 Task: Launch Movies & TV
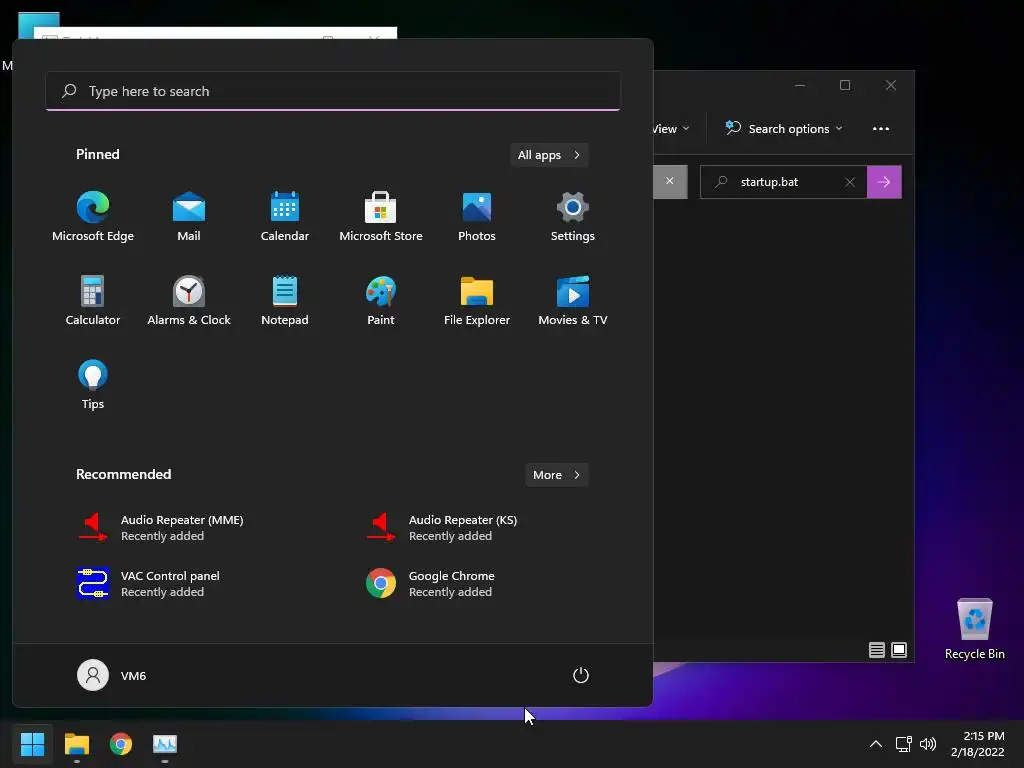pyautogui.click(x=573, y=301)
